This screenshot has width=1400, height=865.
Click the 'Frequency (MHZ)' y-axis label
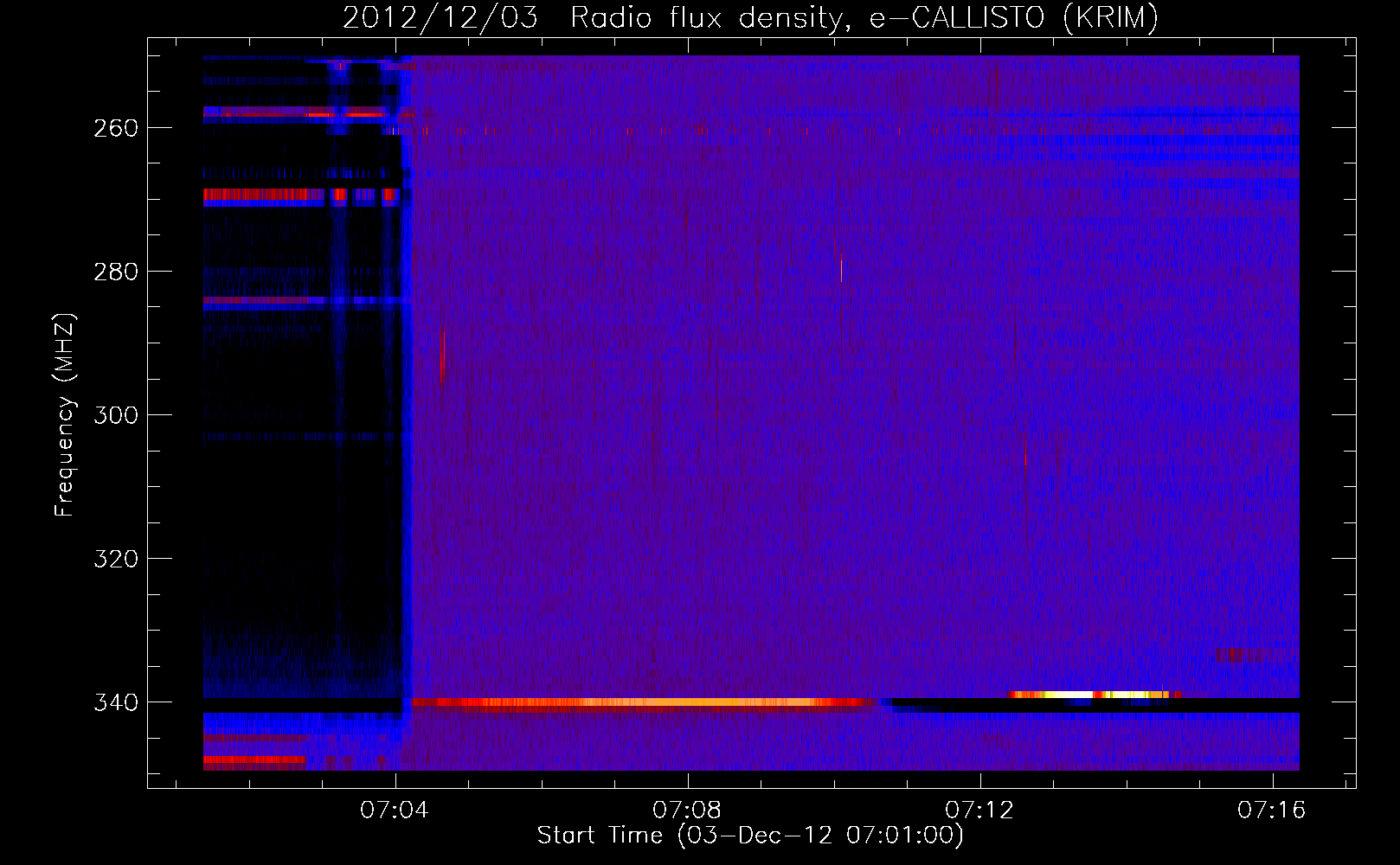65,415
